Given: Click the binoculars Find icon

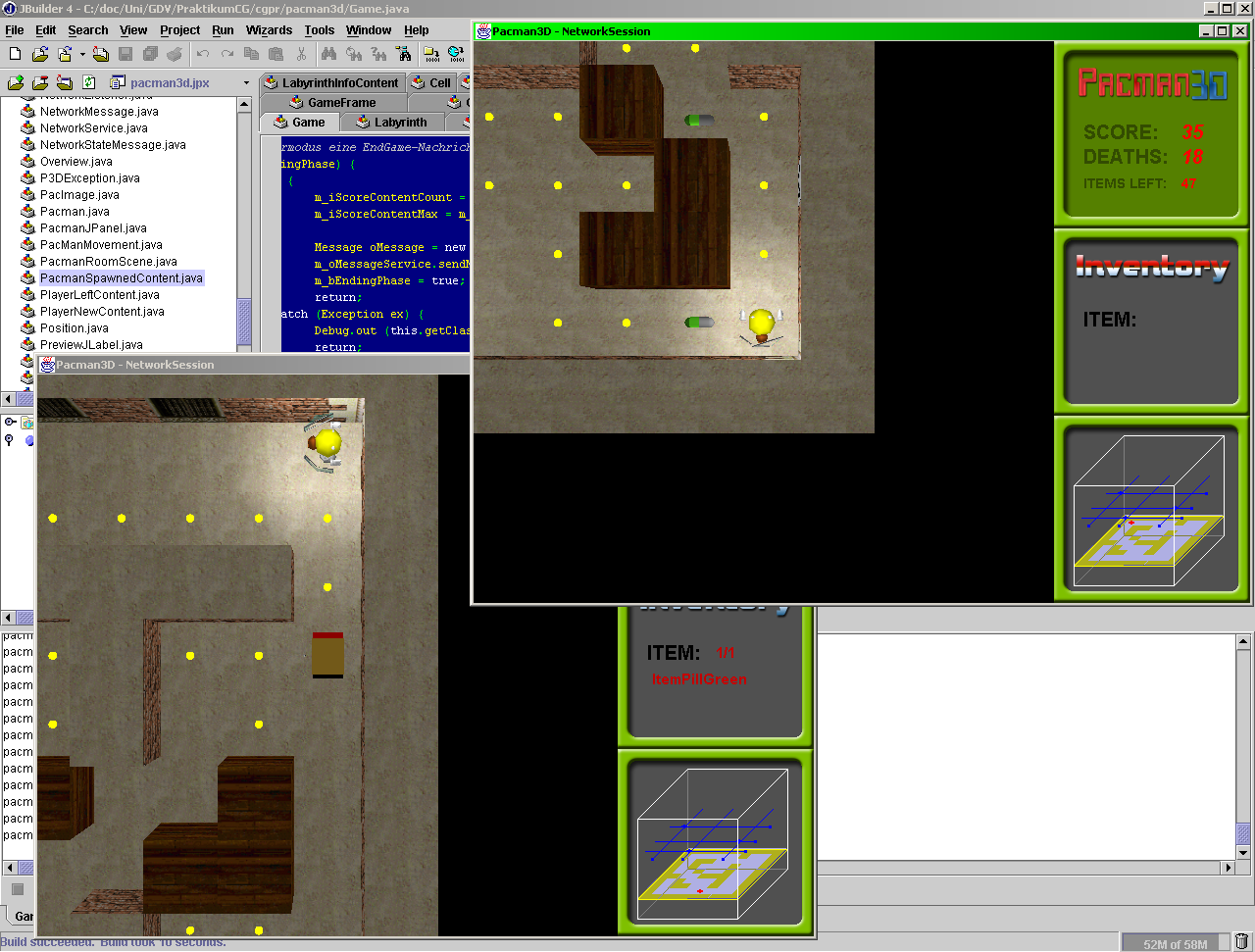Looking at the screenshot, I should [328, 54].
